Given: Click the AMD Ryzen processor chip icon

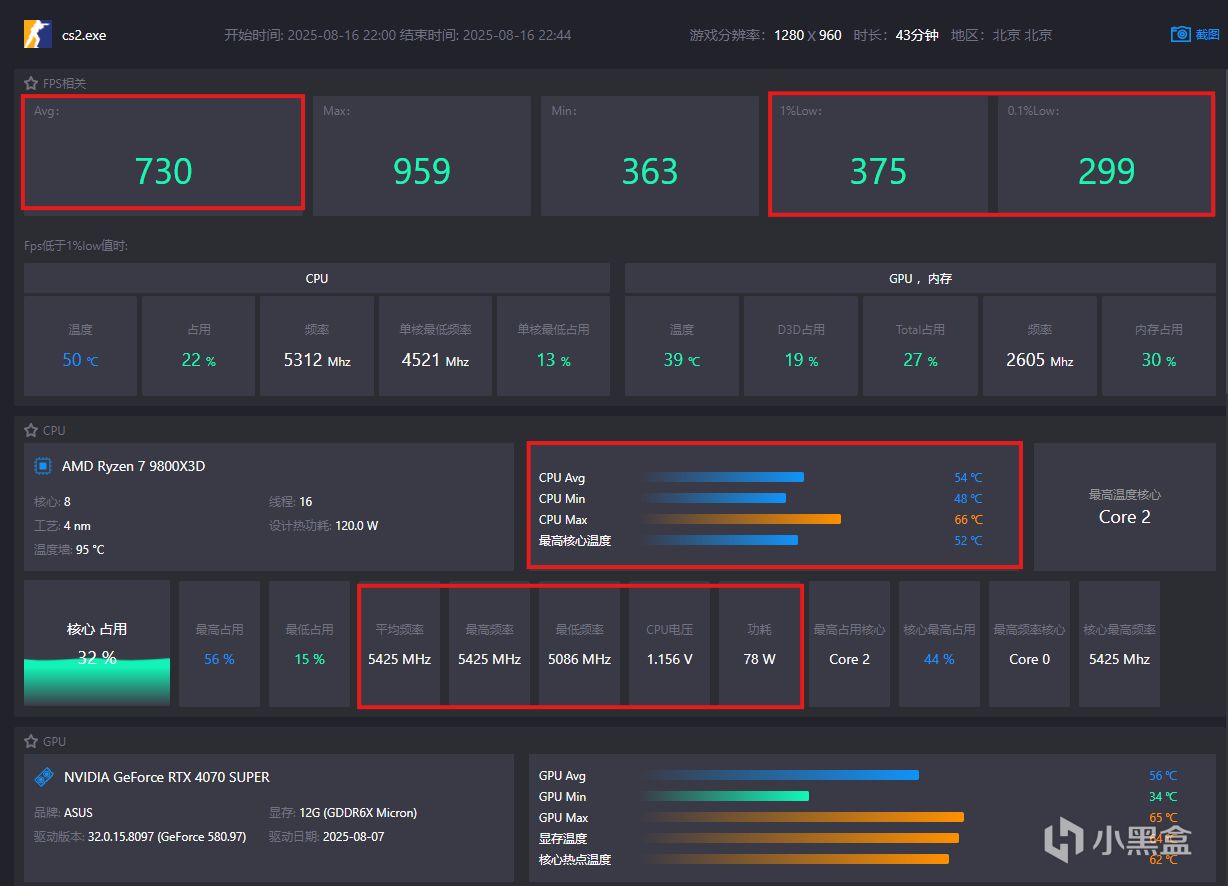Looking at the screenshot, I should pos(43,466).
